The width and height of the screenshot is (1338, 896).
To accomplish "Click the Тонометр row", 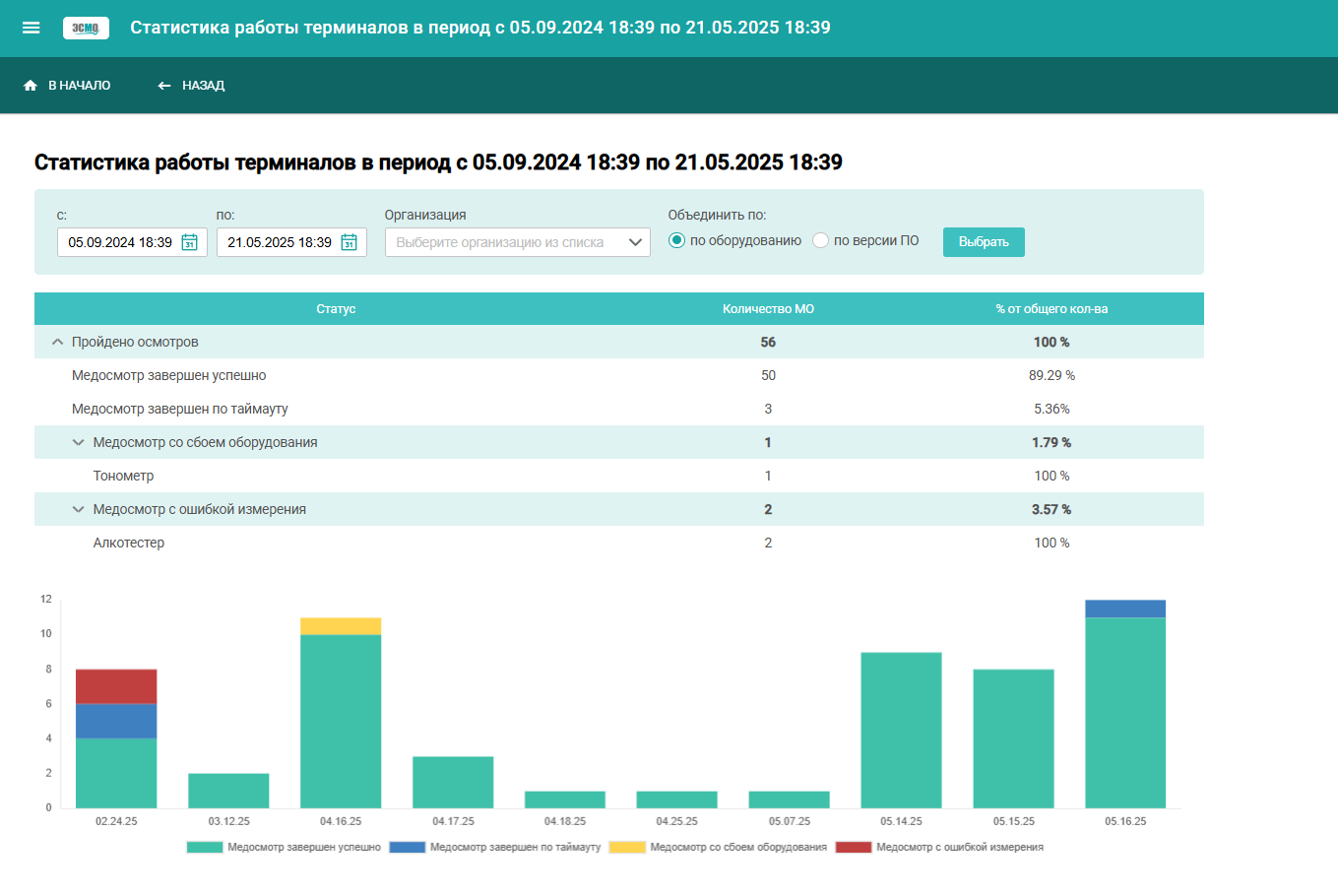I will pyautogui.click(x=619, y=476).
